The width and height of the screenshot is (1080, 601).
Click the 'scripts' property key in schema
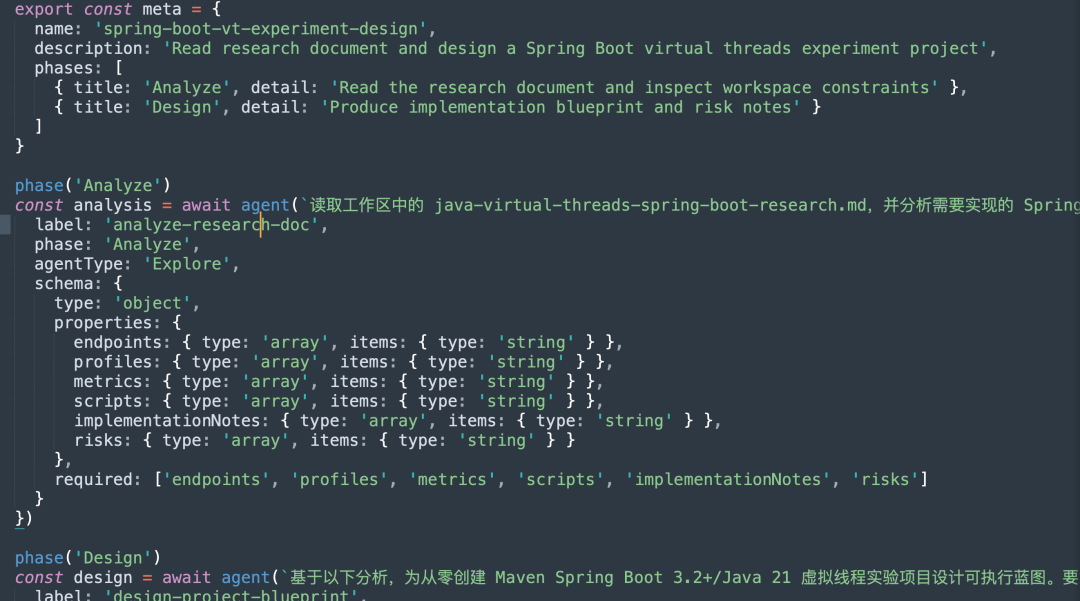tap(107, 401)
